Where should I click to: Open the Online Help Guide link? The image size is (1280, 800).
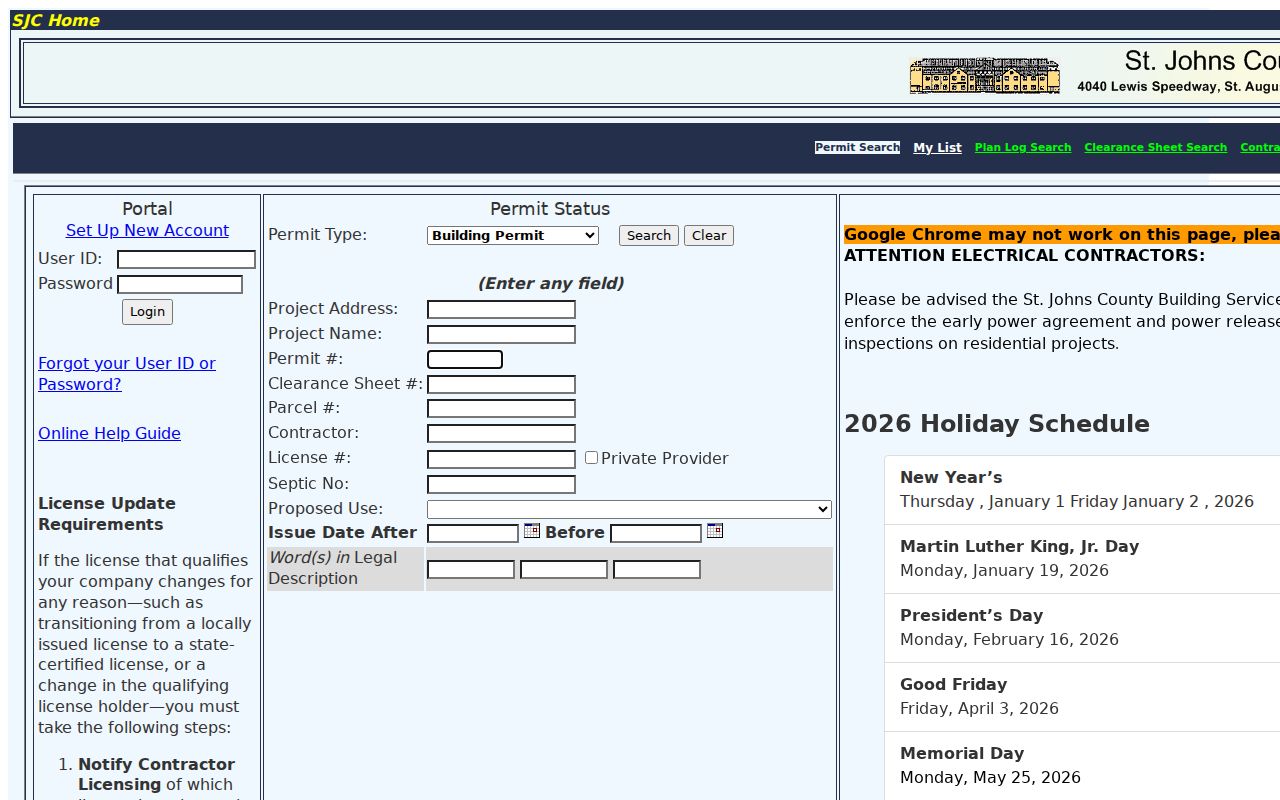coord(109,433)
